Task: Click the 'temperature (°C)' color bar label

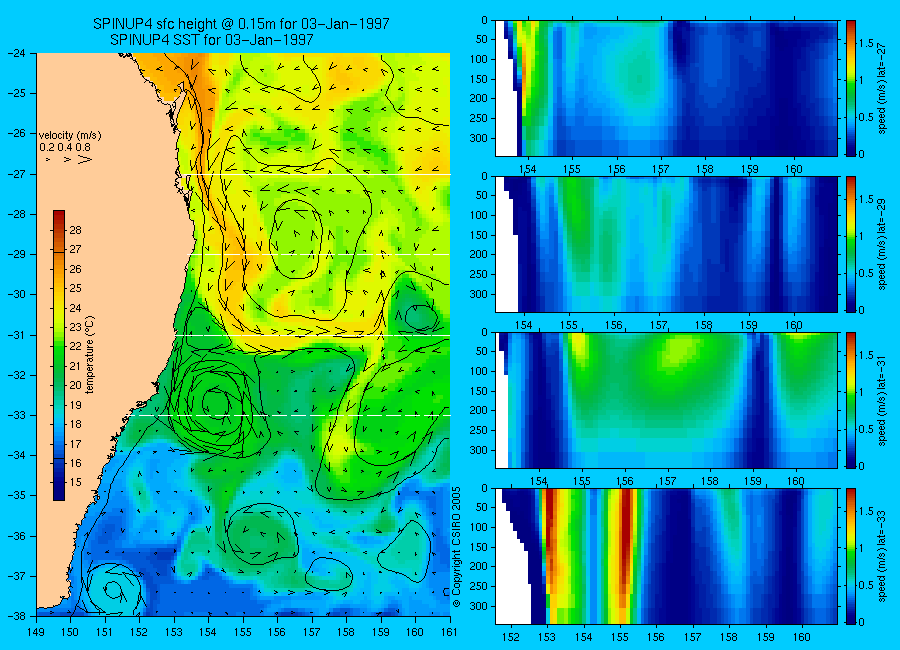Action: 90,355
